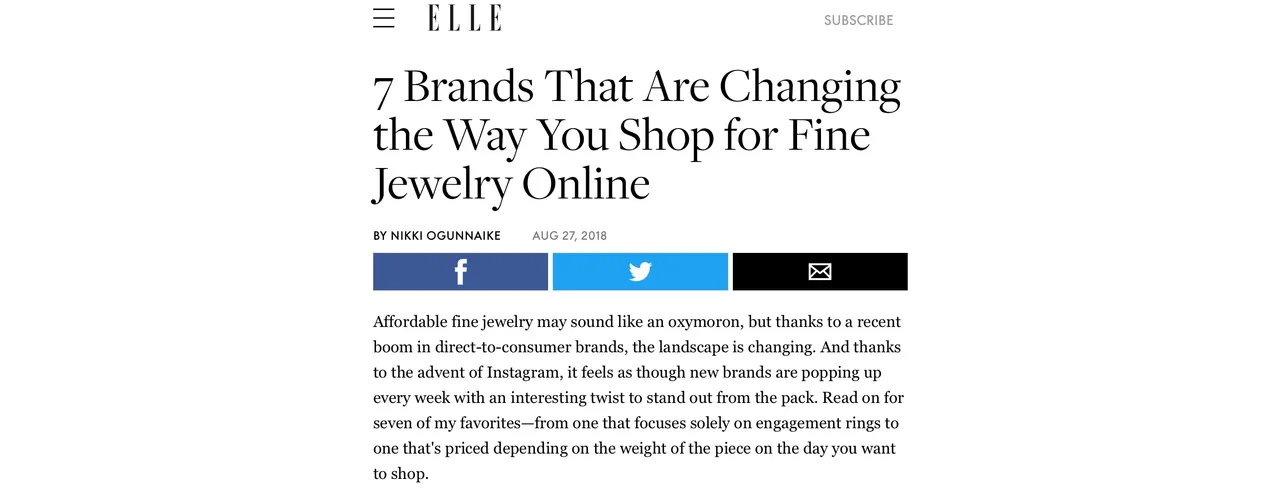Share the article on Twitter
Screen dimensions: 1280x495
click(x=640, y=272)
